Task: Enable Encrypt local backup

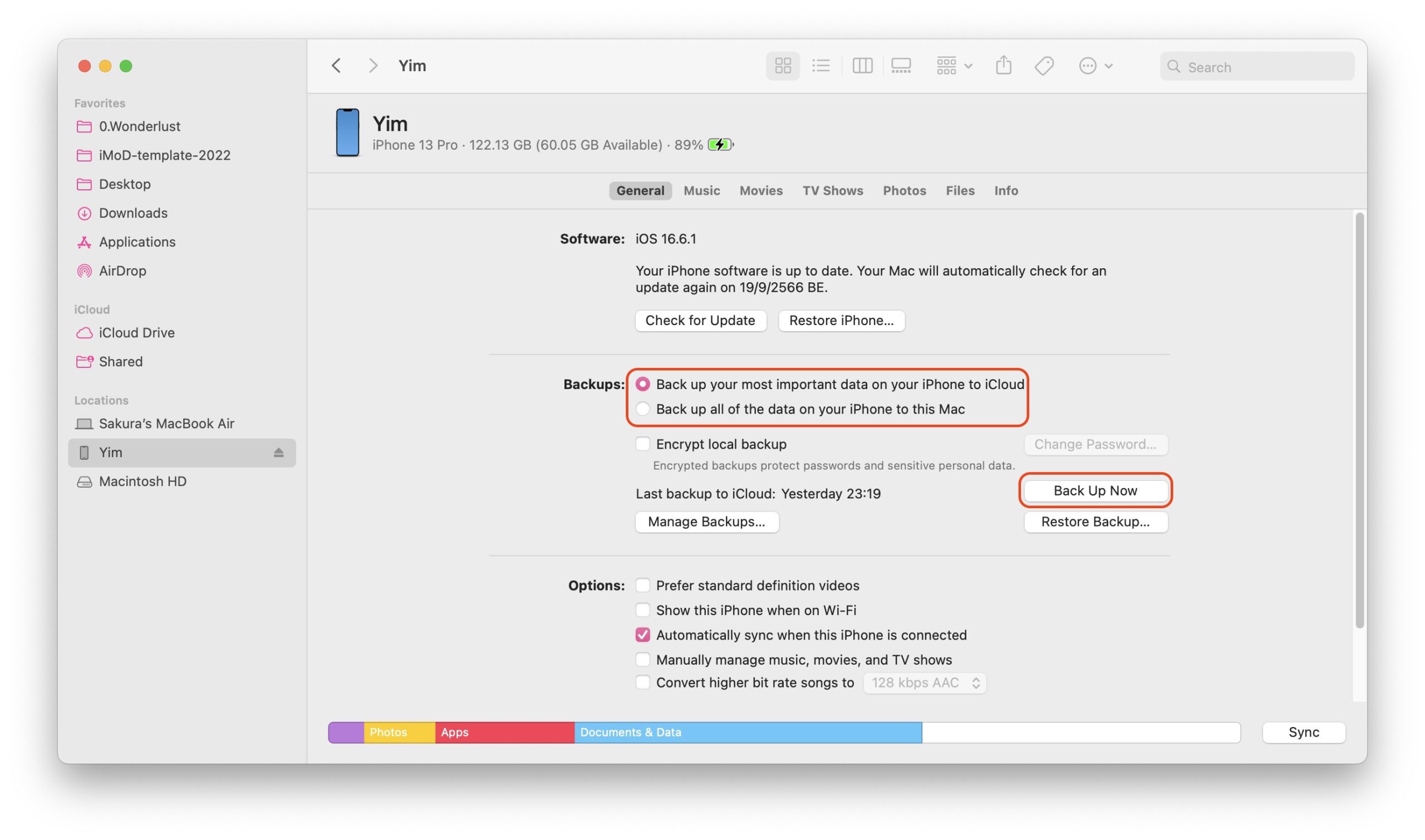Action: pyautogui.click(x=642, y=444)
